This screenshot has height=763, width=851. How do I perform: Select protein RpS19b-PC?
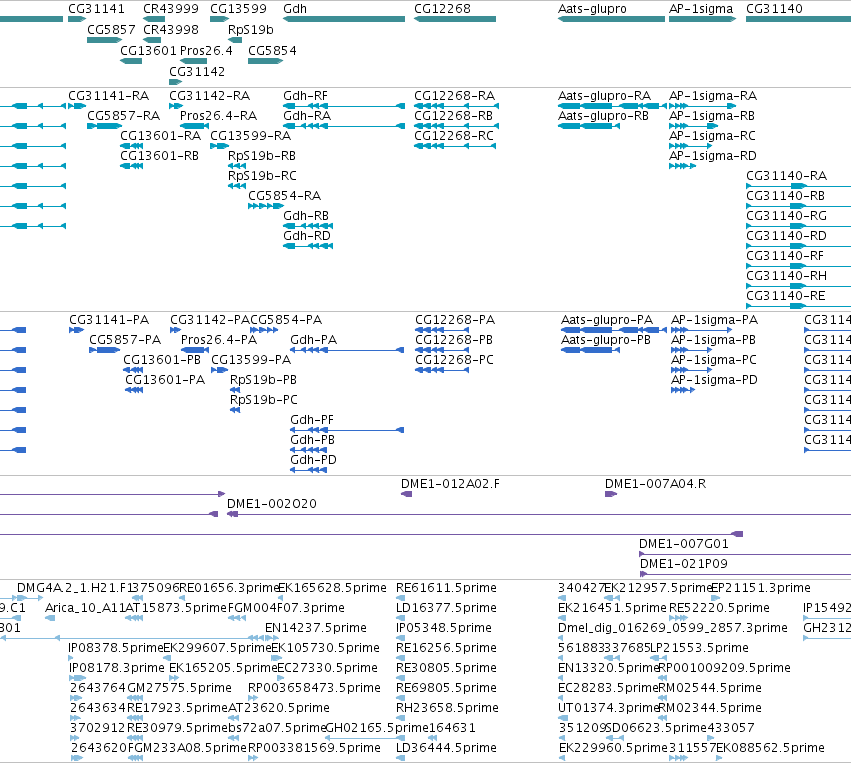click(264, 400)
